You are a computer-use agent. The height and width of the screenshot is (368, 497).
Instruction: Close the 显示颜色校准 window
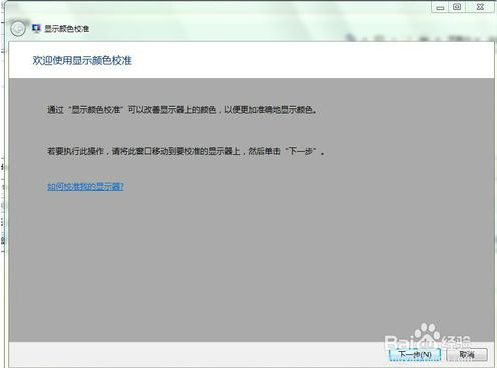(x=480, y=7)
